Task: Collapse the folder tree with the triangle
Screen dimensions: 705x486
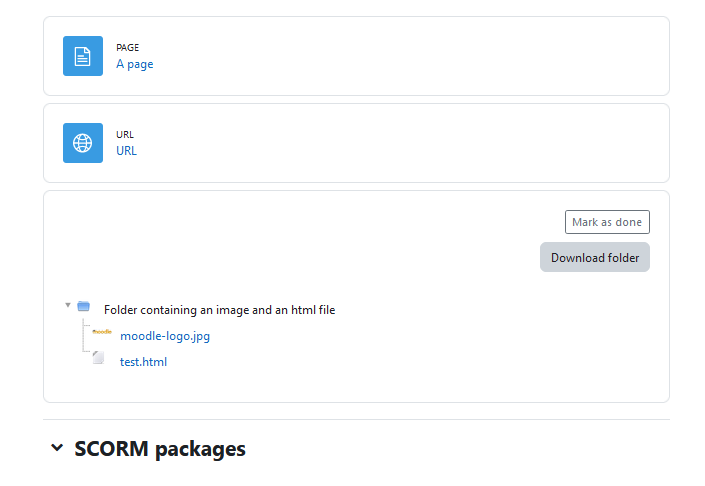Action: pos(68,305)
